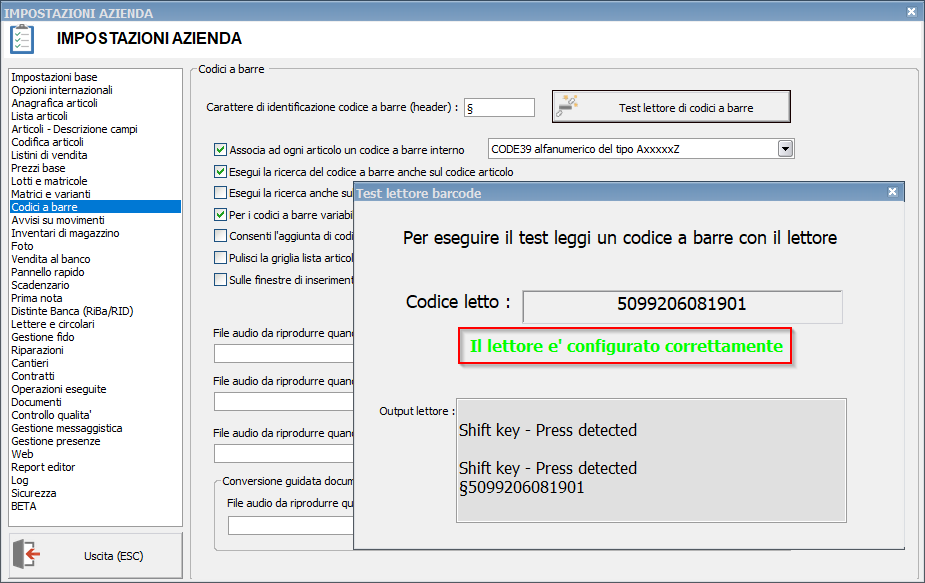Select 'Impostazioni base' in the sidebar
The width and height of the screenshot is (925, 583).
coord(54,77)
